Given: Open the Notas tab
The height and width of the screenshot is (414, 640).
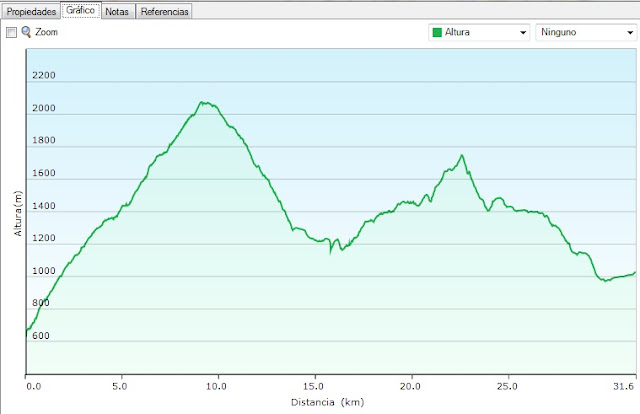Looking at the screenshot, I should [117, 11].
